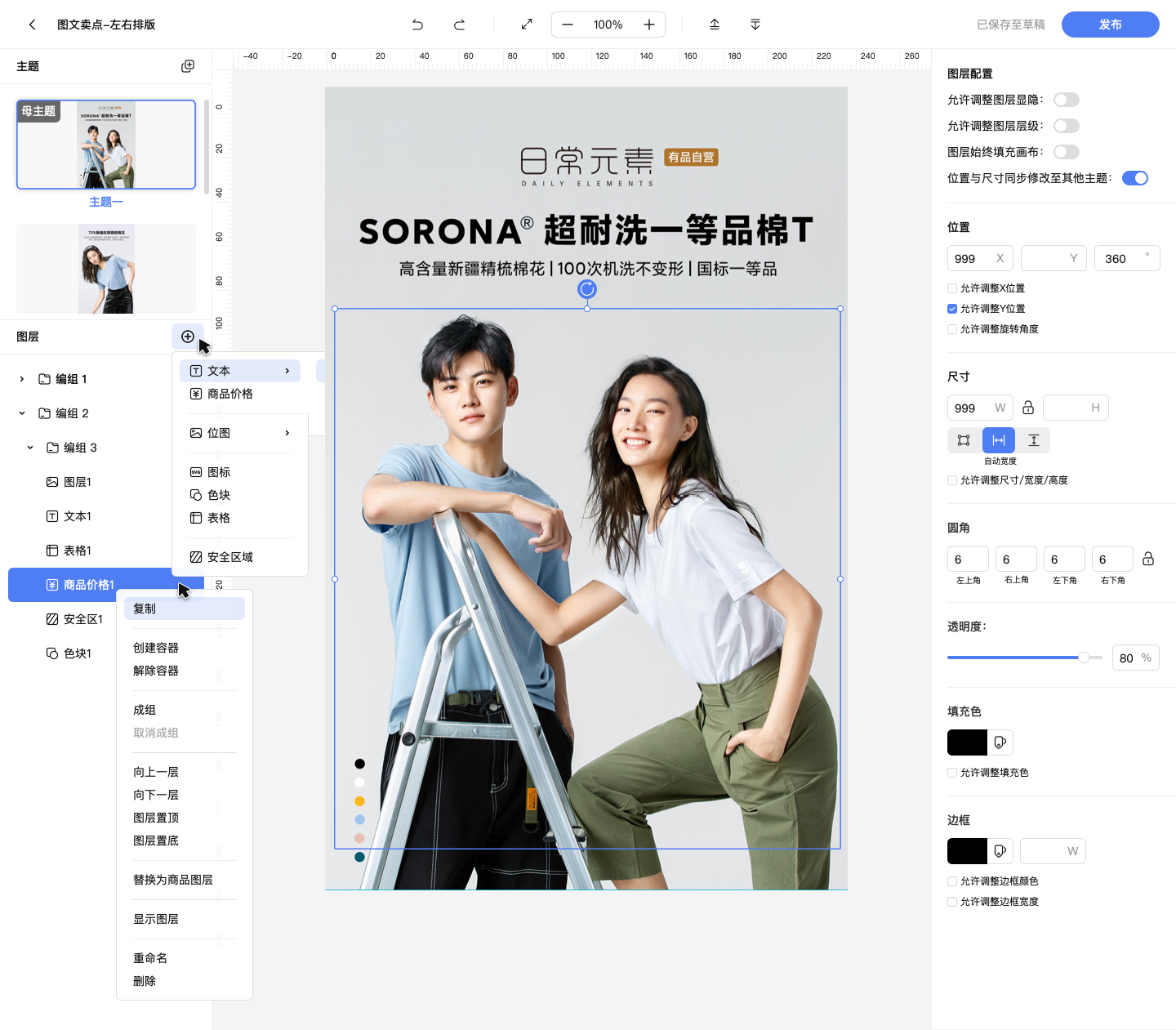Add a new theme with 主题 plus icon
This screenshot has width=1176, height=1030.
coord(188,66)
